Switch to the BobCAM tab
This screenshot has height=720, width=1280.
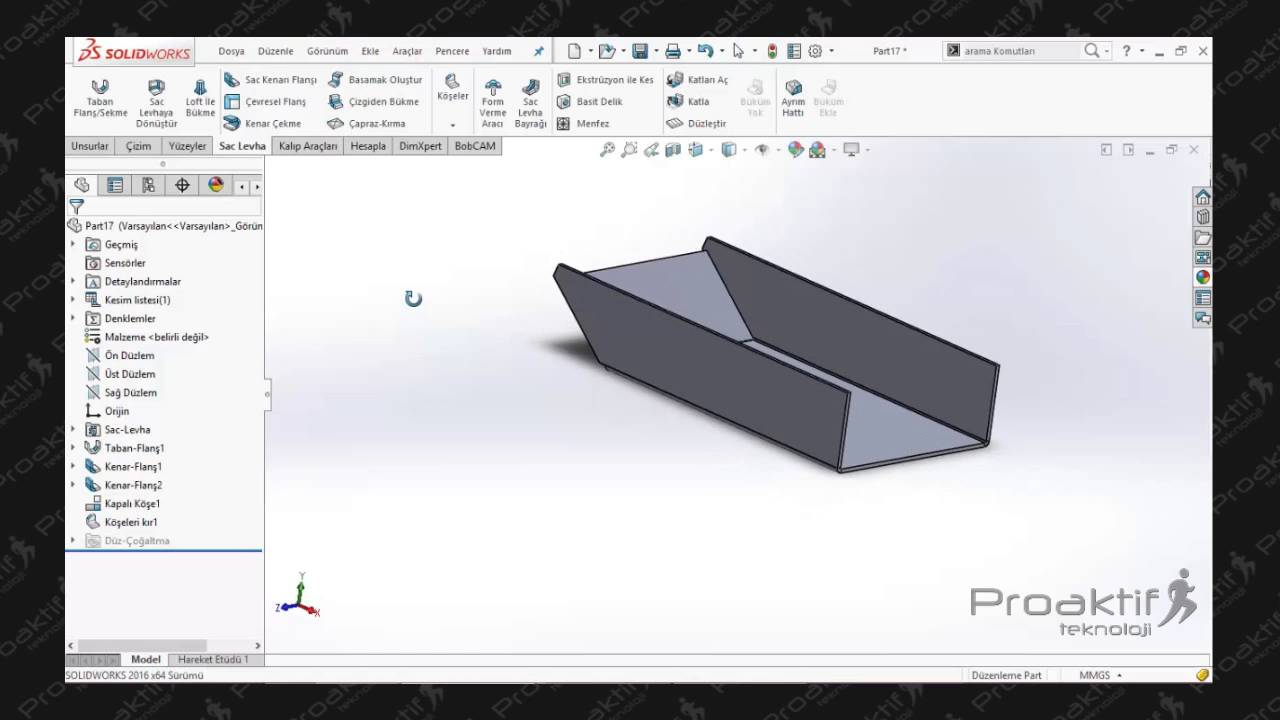[474, 146]
